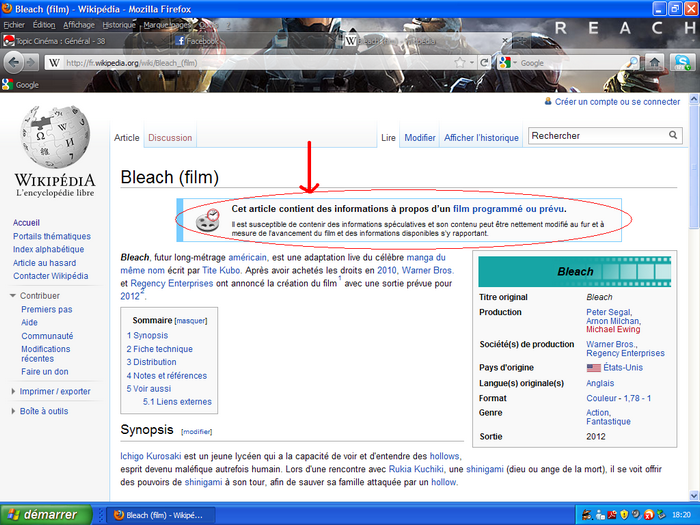Click the film reel clock icon in the notice
The width and height of the screenshot is (700, 525).
[x=208, y=220]
